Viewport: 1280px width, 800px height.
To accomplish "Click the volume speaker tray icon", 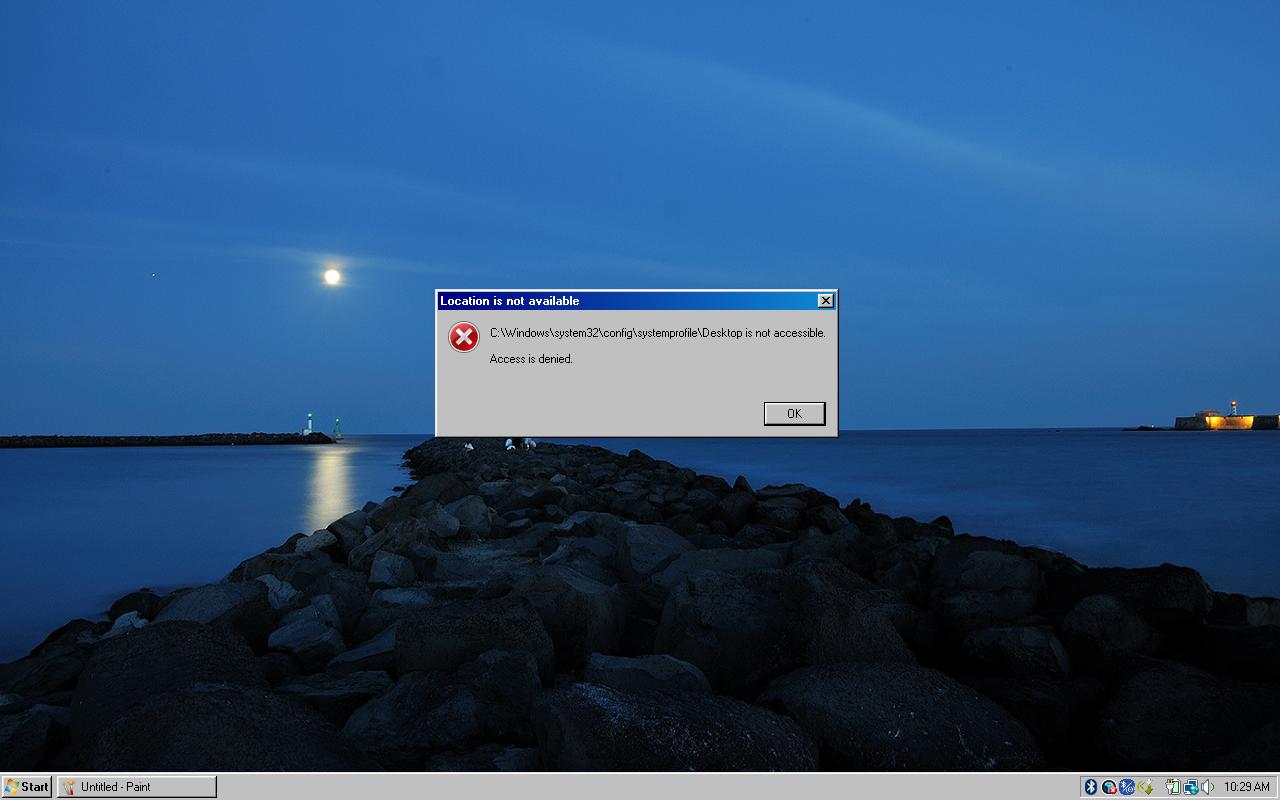I will tap(1207, 787).
